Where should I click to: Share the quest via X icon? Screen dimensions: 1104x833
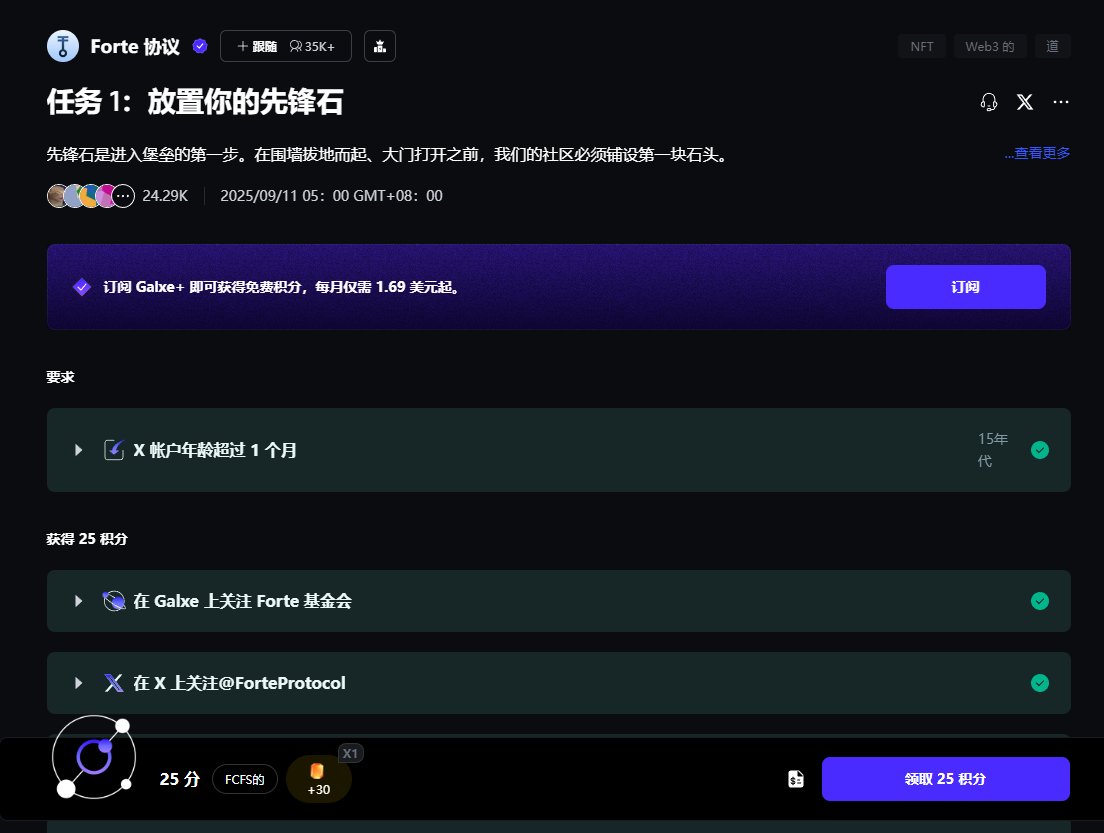[x=1024, y=102]
